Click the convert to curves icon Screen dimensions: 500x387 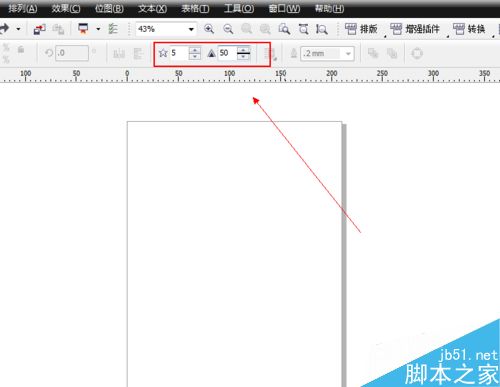click(417, 53)
